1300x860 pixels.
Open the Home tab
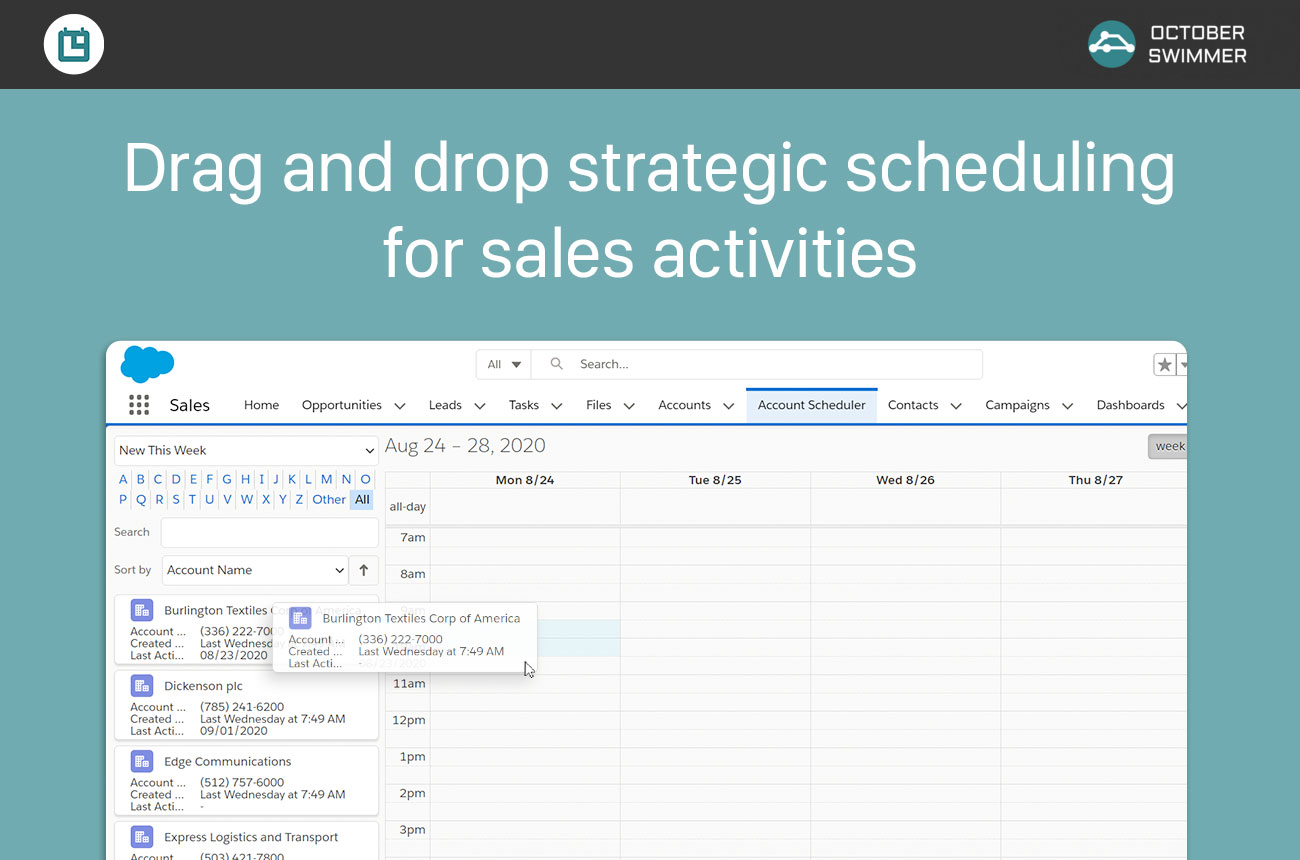[261, 405]
